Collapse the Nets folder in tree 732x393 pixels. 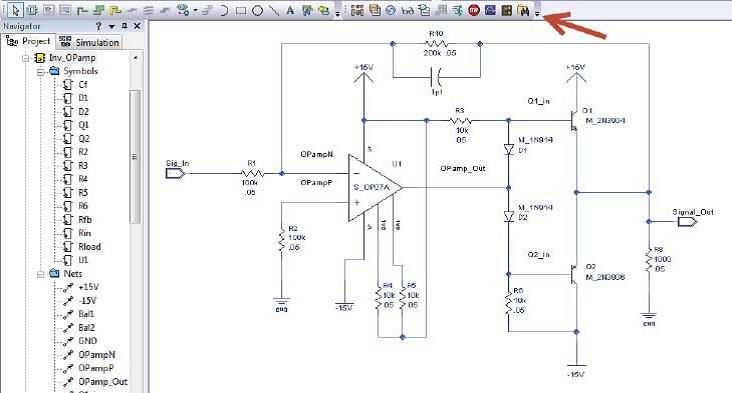point(41,274)
